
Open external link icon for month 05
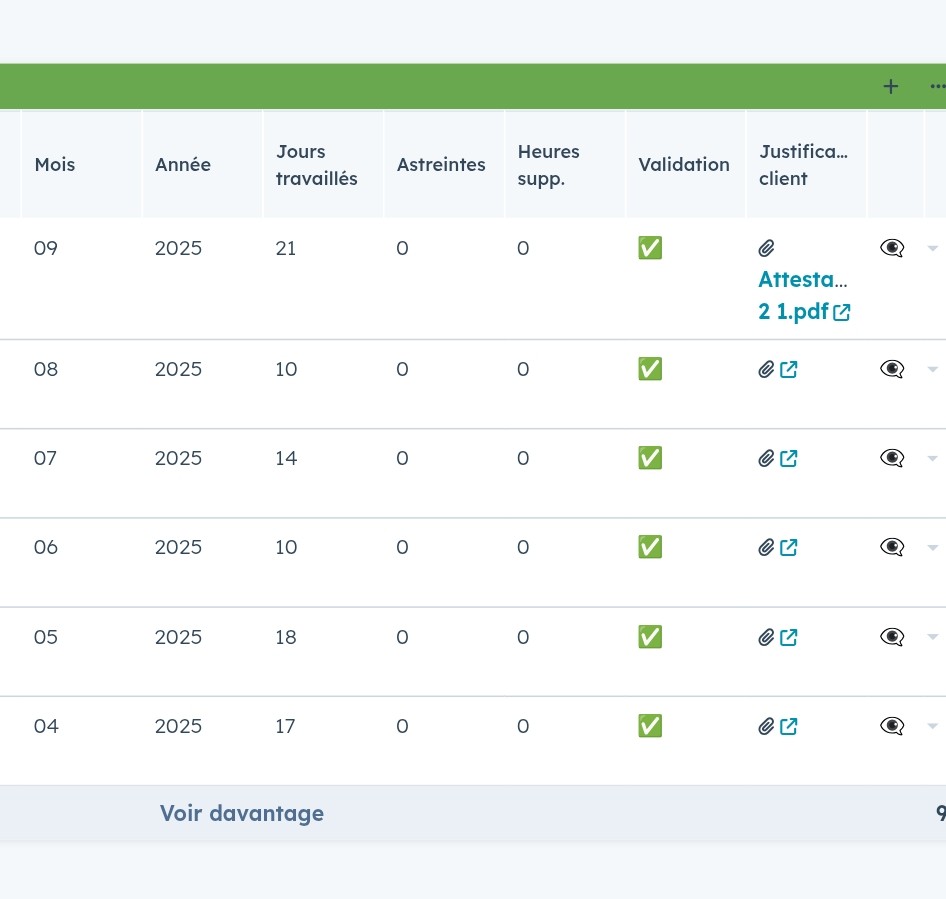coord(789,637)
